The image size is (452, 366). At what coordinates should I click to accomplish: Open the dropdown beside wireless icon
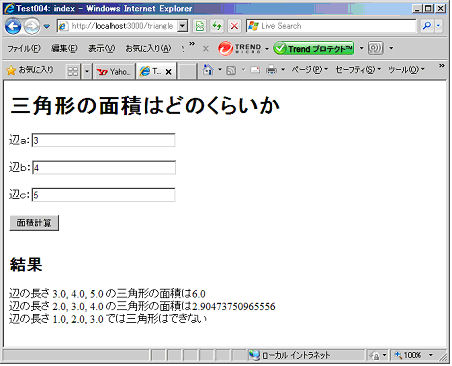(x=391, y=49)
